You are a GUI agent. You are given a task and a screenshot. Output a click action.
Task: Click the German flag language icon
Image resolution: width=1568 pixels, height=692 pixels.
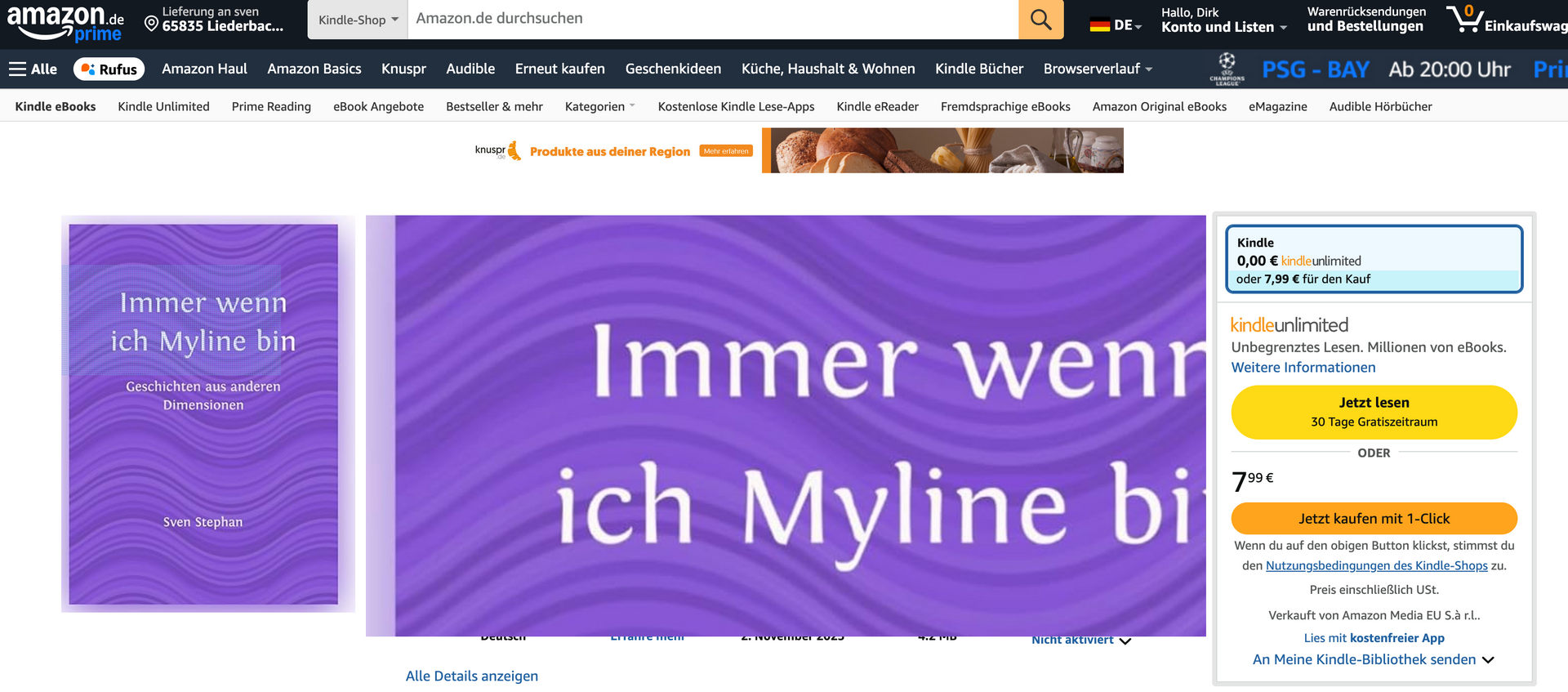coord(1099,25)
